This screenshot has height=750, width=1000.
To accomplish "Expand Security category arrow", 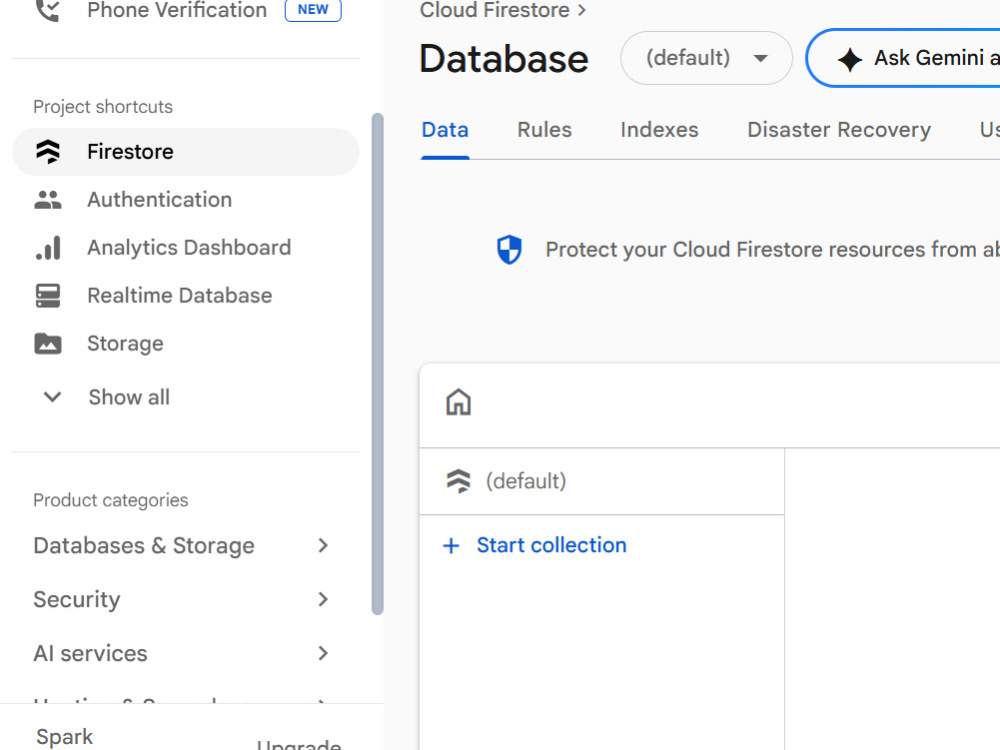I will coord(323,599).
